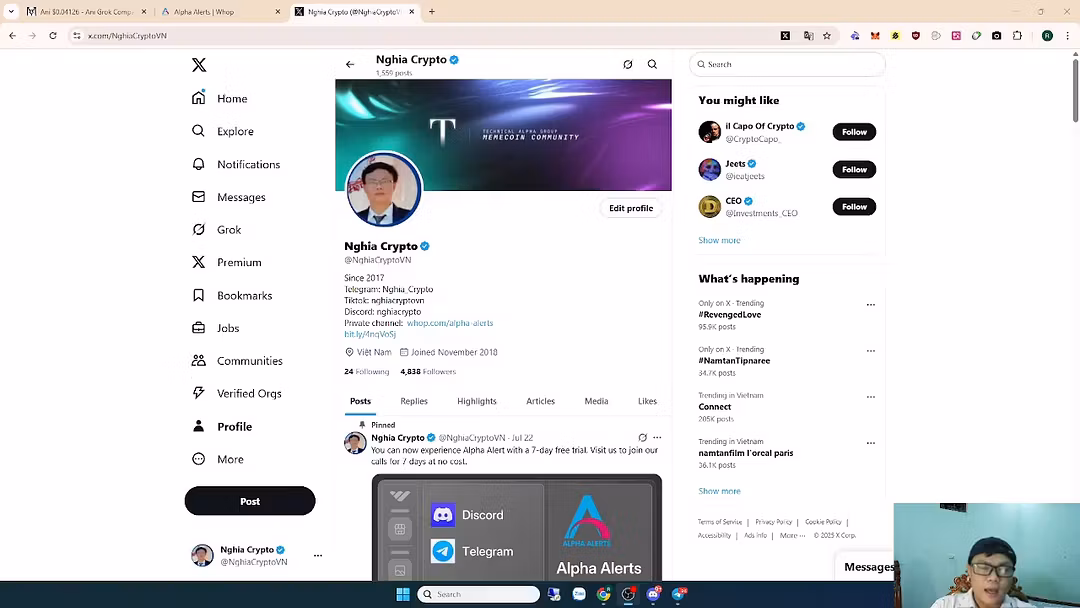The width and height of the screenshot is (1080, 608).
Task: Open options for the #NamtanTipnaree trend
Action: (871, 350)
